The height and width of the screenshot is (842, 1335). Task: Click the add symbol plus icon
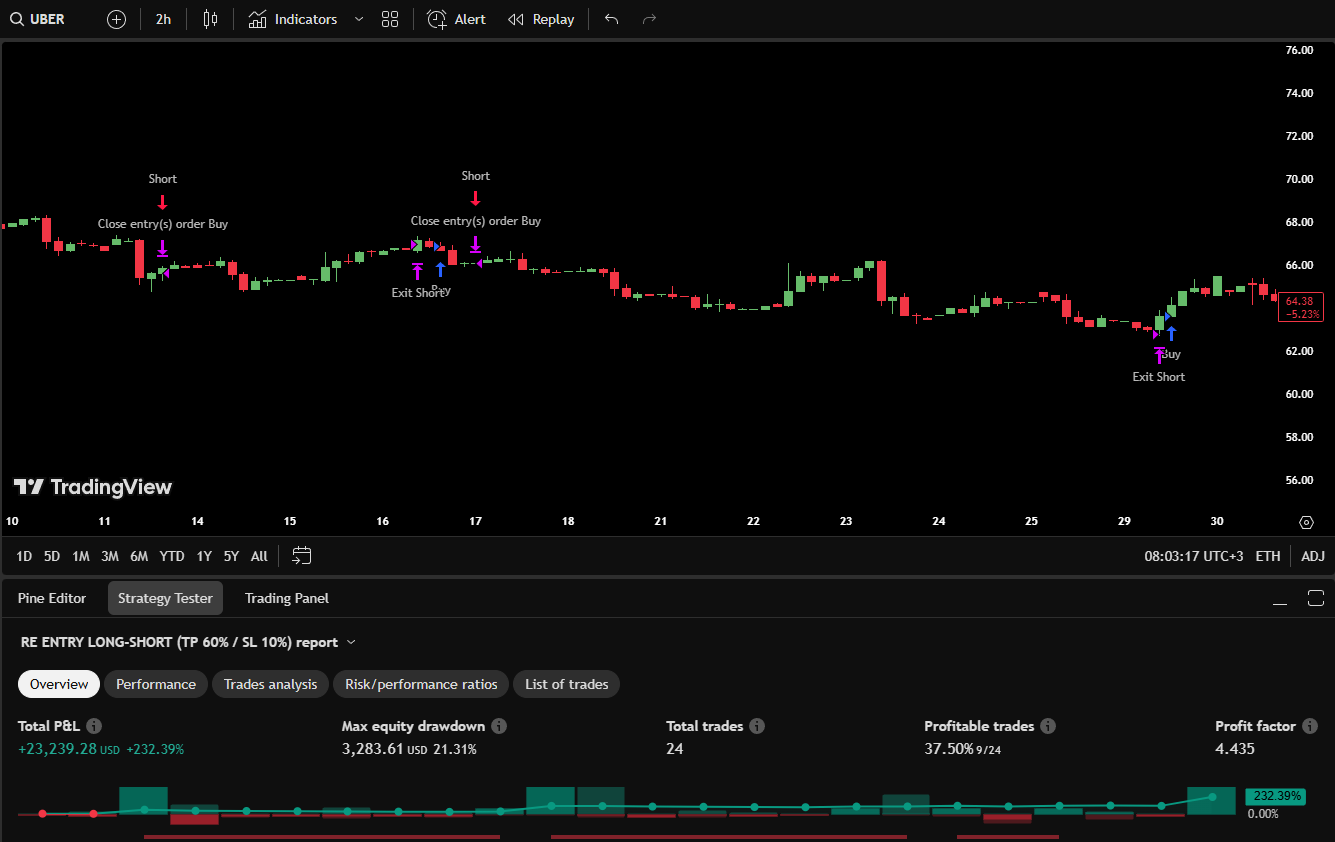pyautogui.click(x=116, y=19)
